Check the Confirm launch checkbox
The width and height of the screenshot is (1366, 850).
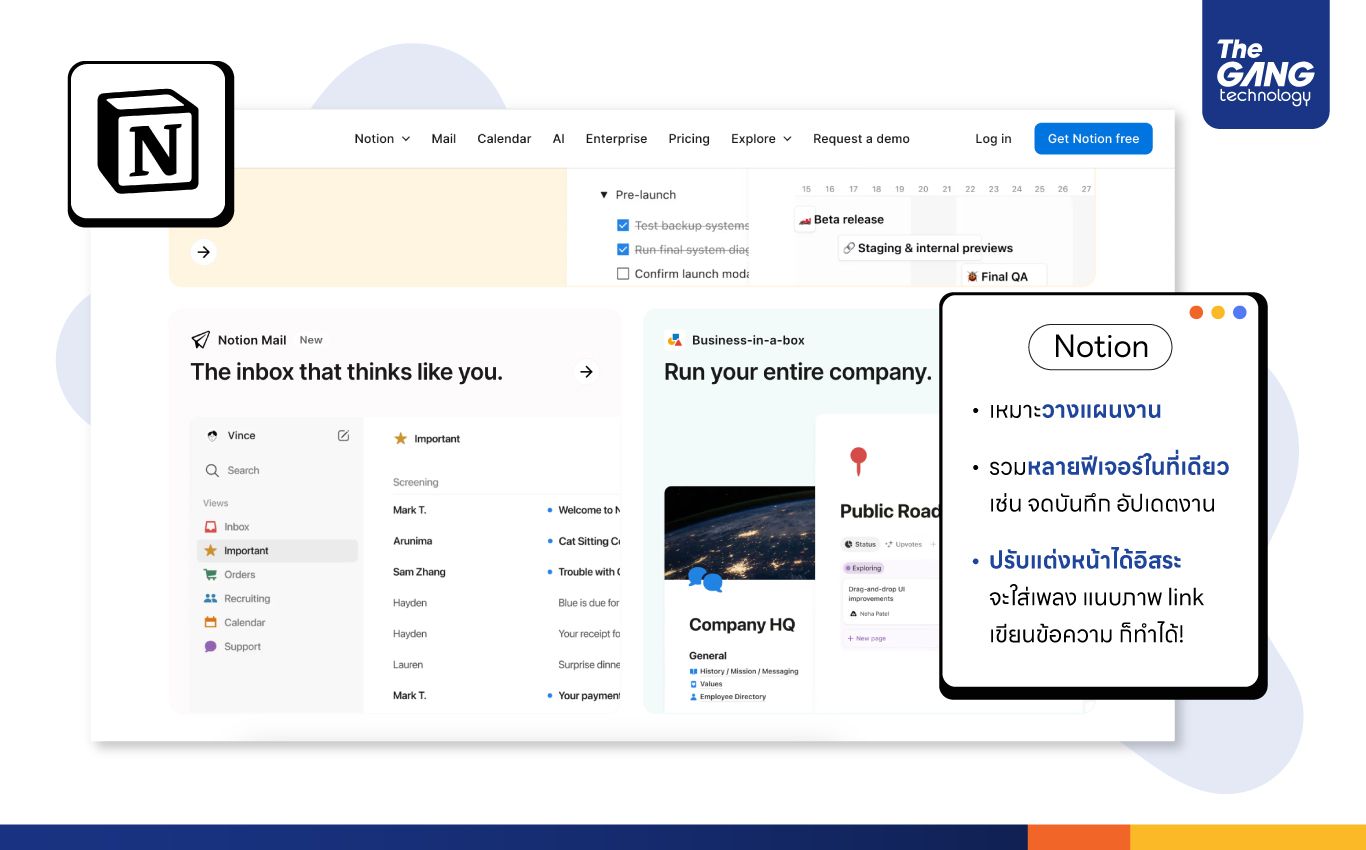(623, 274)
